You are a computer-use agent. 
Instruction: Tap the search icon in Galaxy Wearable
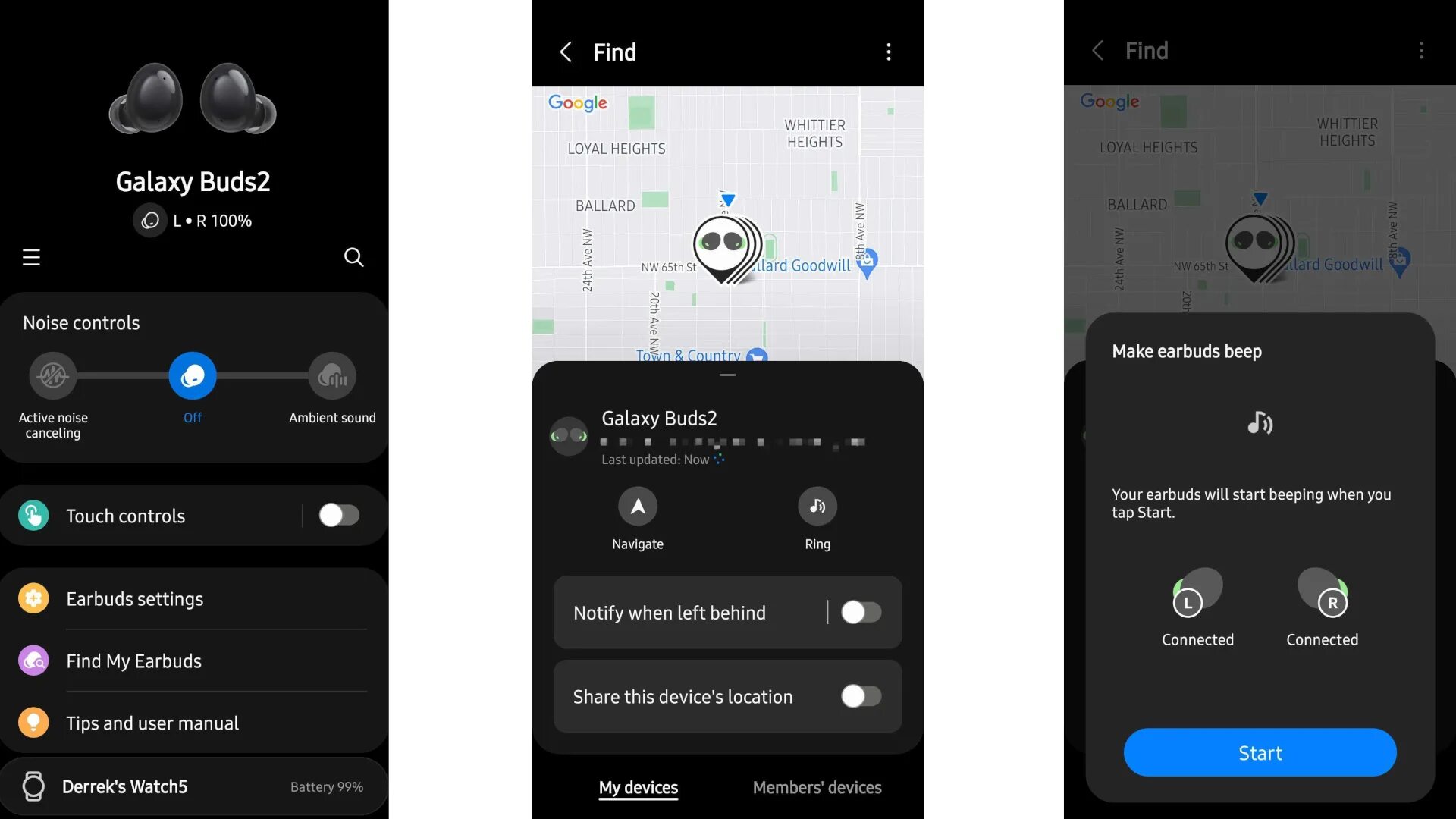(355, 258)
